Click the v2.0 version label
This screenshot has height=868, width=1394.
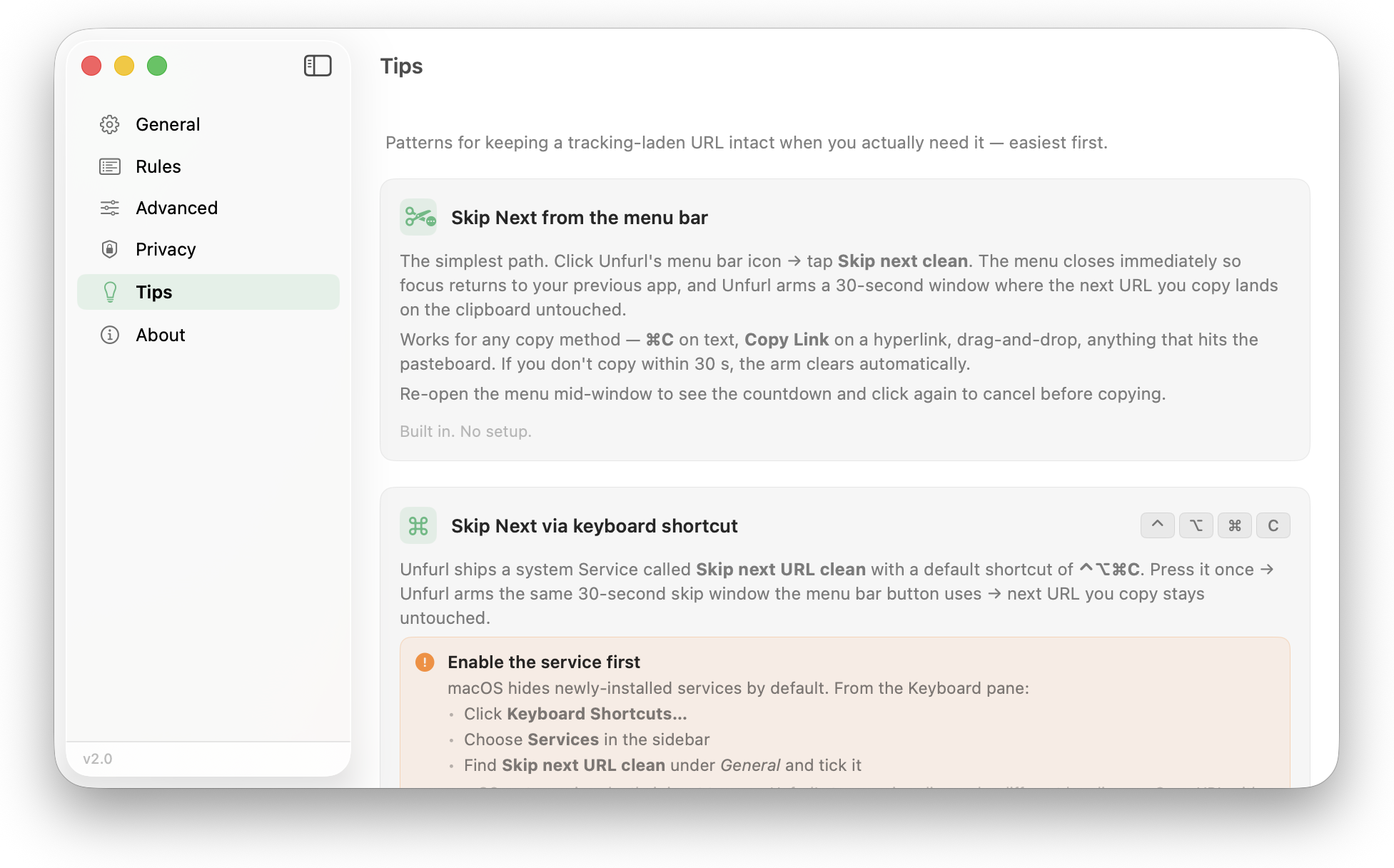(98, 759)
